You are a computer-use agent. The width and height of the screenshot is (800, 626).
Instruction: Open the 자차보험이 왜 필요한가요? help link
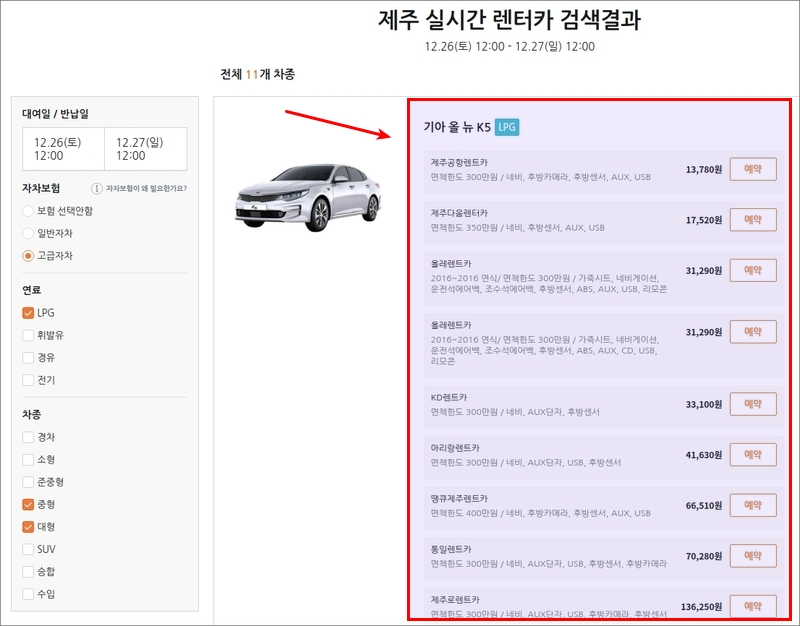point(146,189)
